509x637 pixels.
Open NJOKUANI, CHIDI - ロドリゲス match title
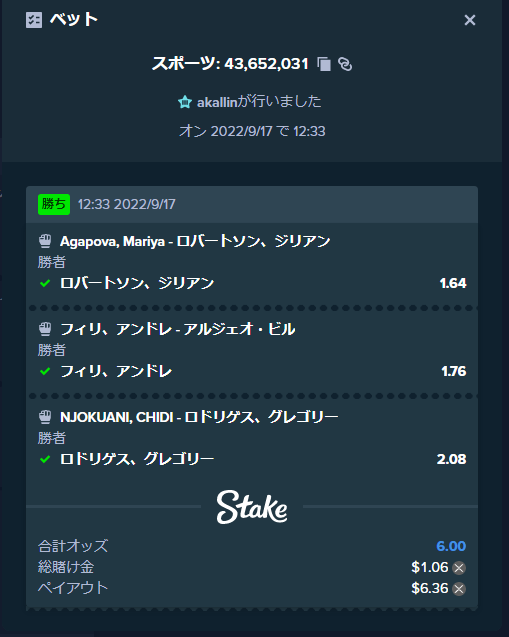199,417
